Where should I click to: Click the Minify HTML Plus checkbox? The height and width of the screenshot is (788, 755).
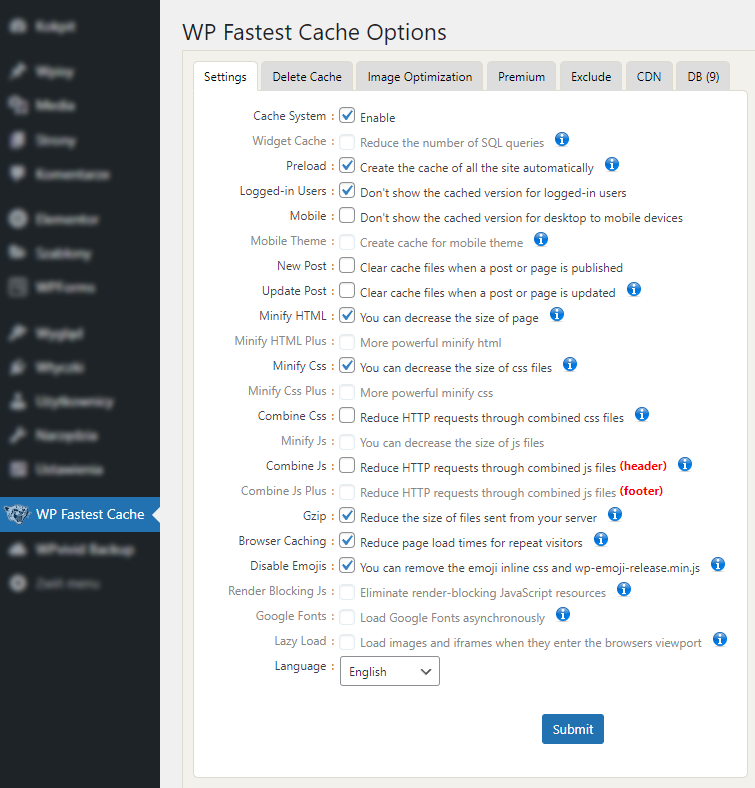(x=347, y=342)
